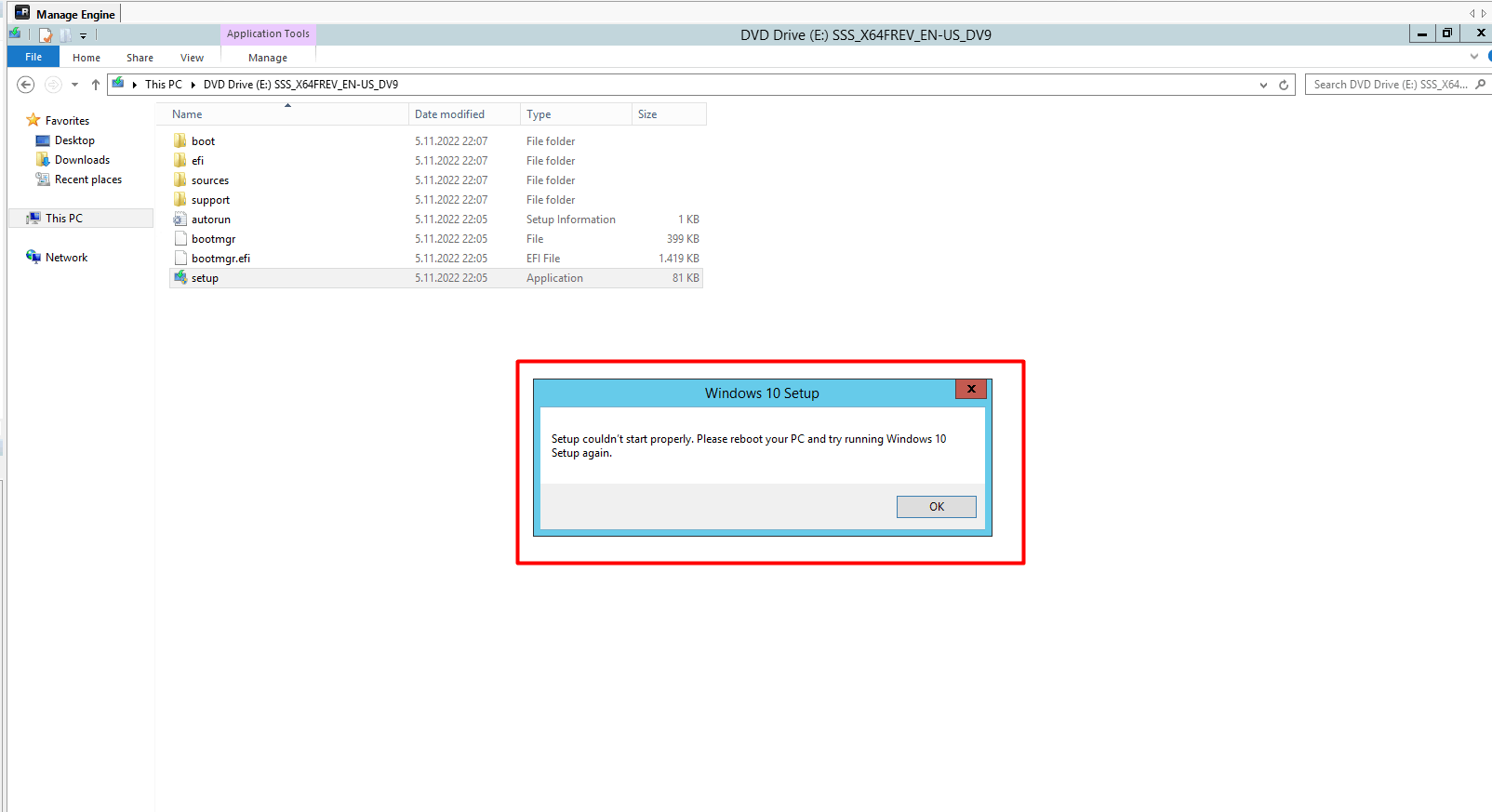Click the New folder quick access icon
Viewport: 1492px width, 812px height.
(65, 35)
